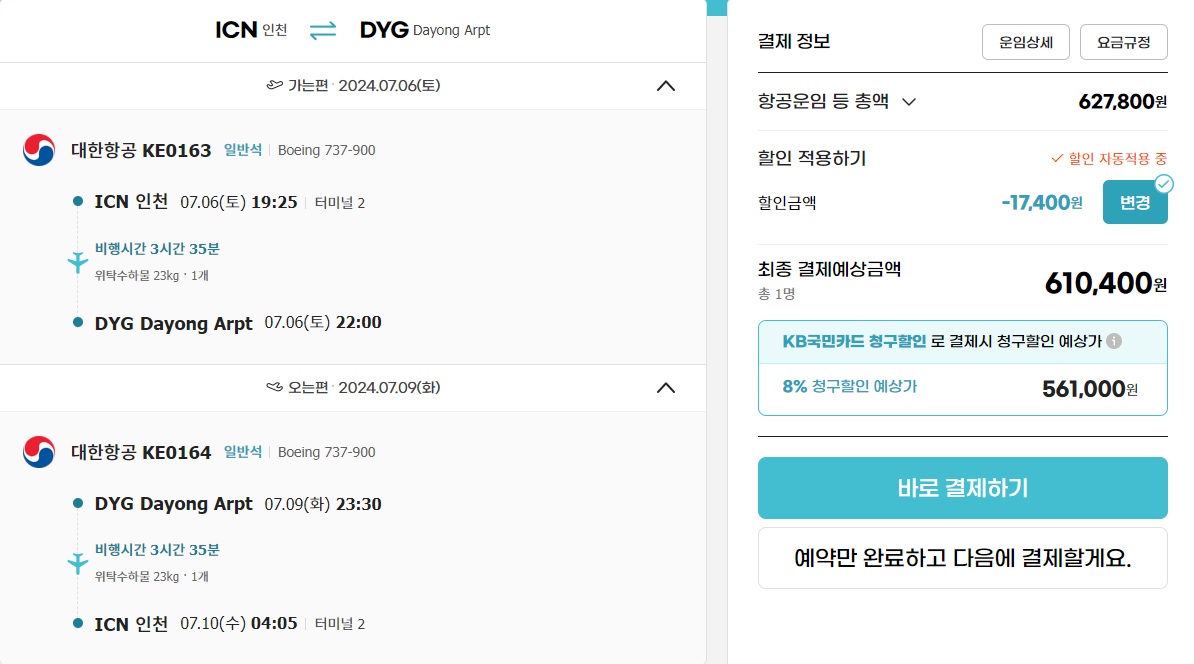
Task: Click the 위탁수하물 23kg text under KE0163
Action: (x=152, y=276)
